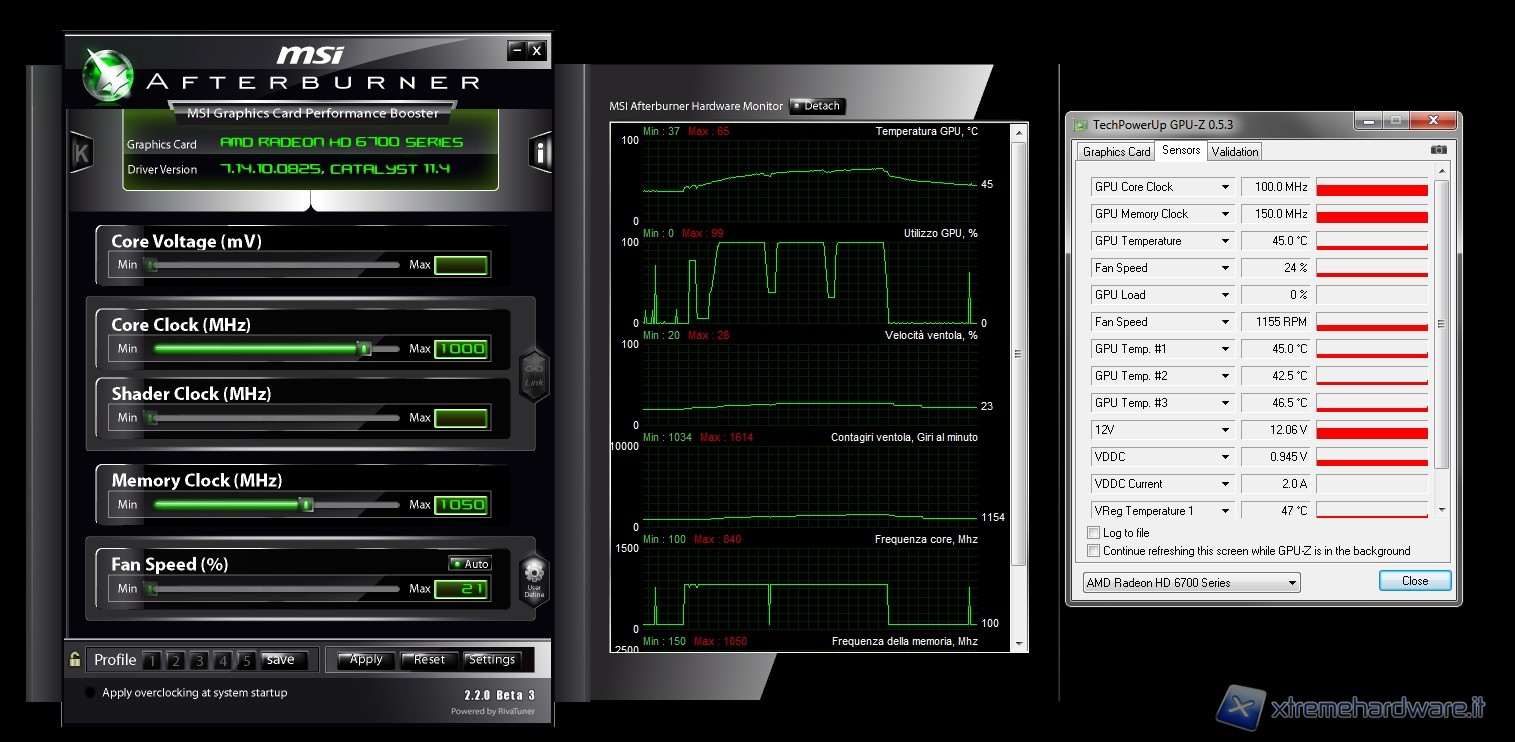Open the Fan Speed 1155 RPM dropdown

(x=1225, y=322)
